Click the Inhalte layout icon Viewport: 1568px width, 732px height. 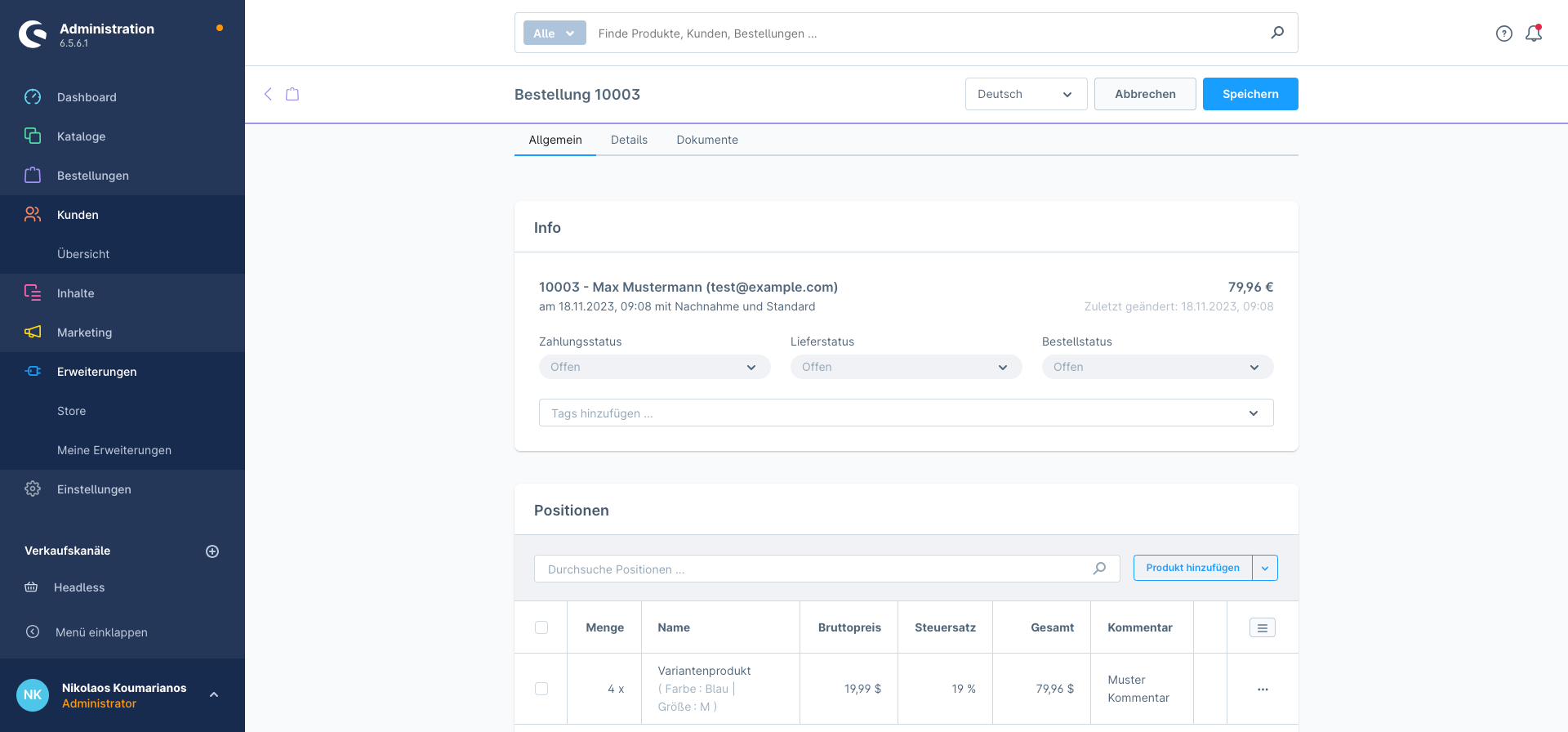[33, 293]
